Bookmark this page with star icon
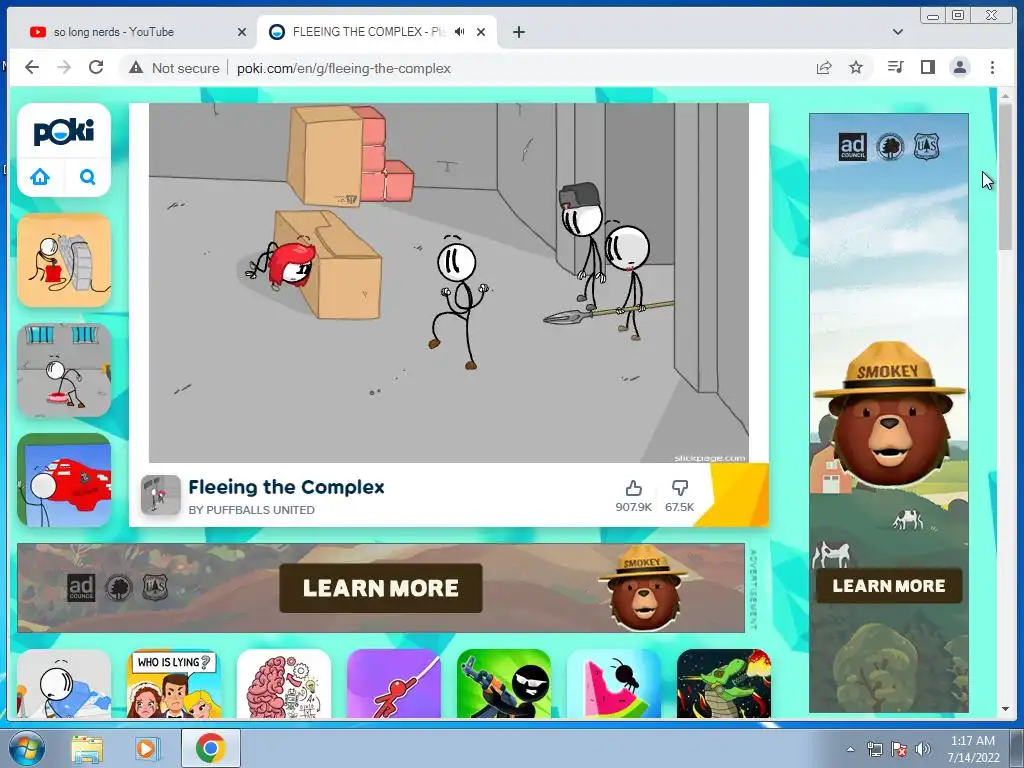The height and width of the screenshot is (768, 1024). pyautogui.click(x=856, y=67)
